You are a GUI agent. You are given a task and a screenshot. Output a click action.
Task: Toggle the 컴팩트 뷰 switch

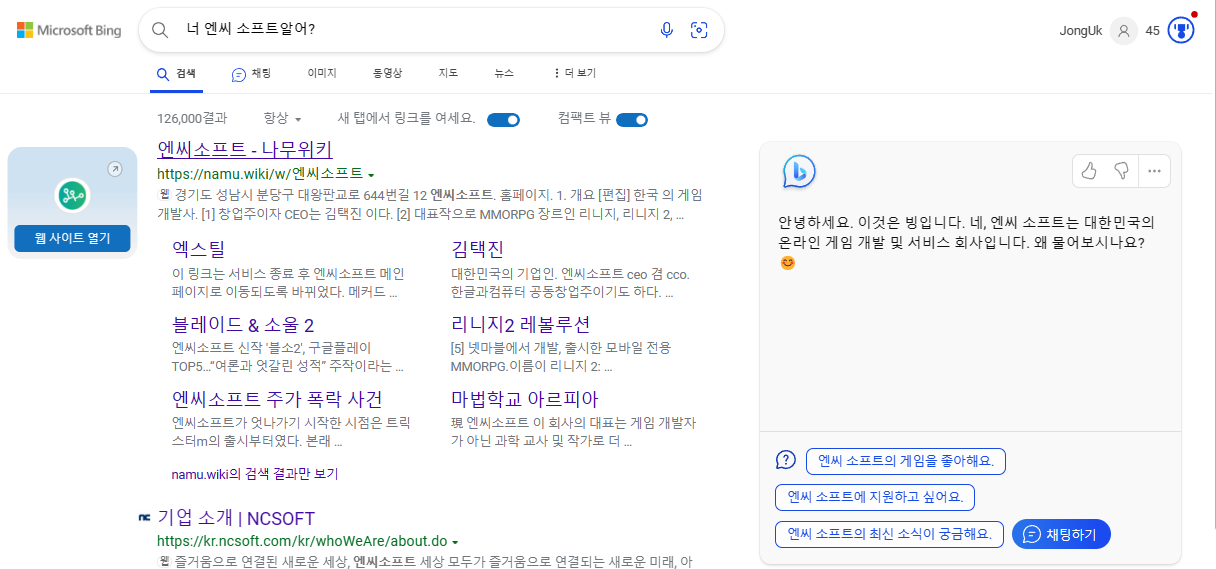click(632, 120)
